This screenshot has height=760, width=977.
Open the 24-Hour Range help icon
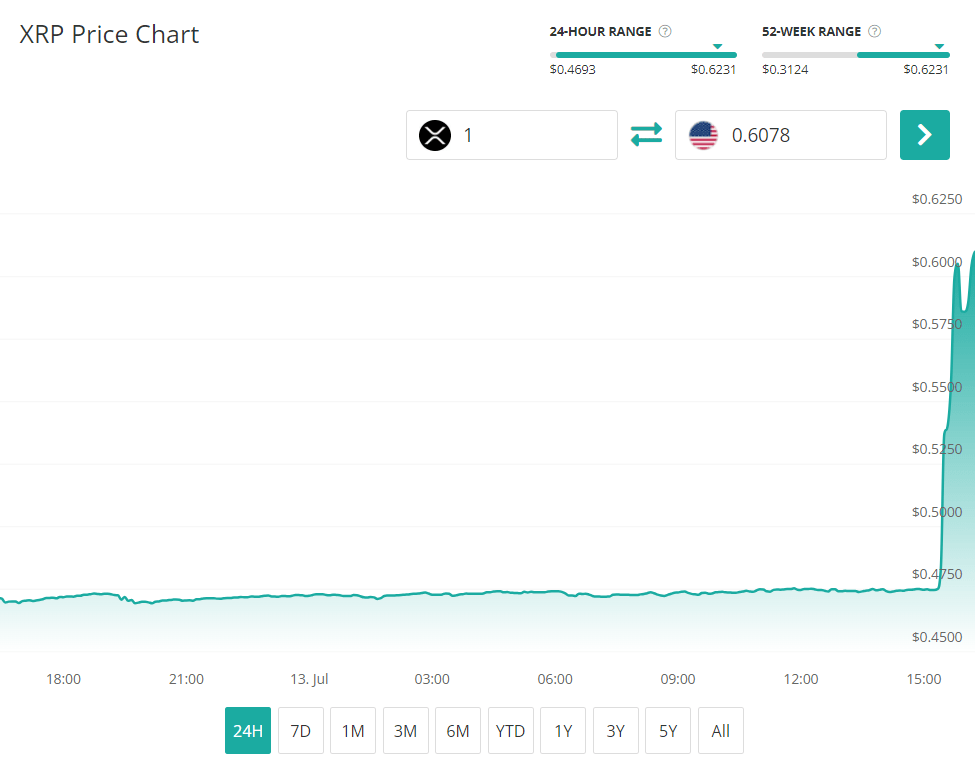click(665, 32)
